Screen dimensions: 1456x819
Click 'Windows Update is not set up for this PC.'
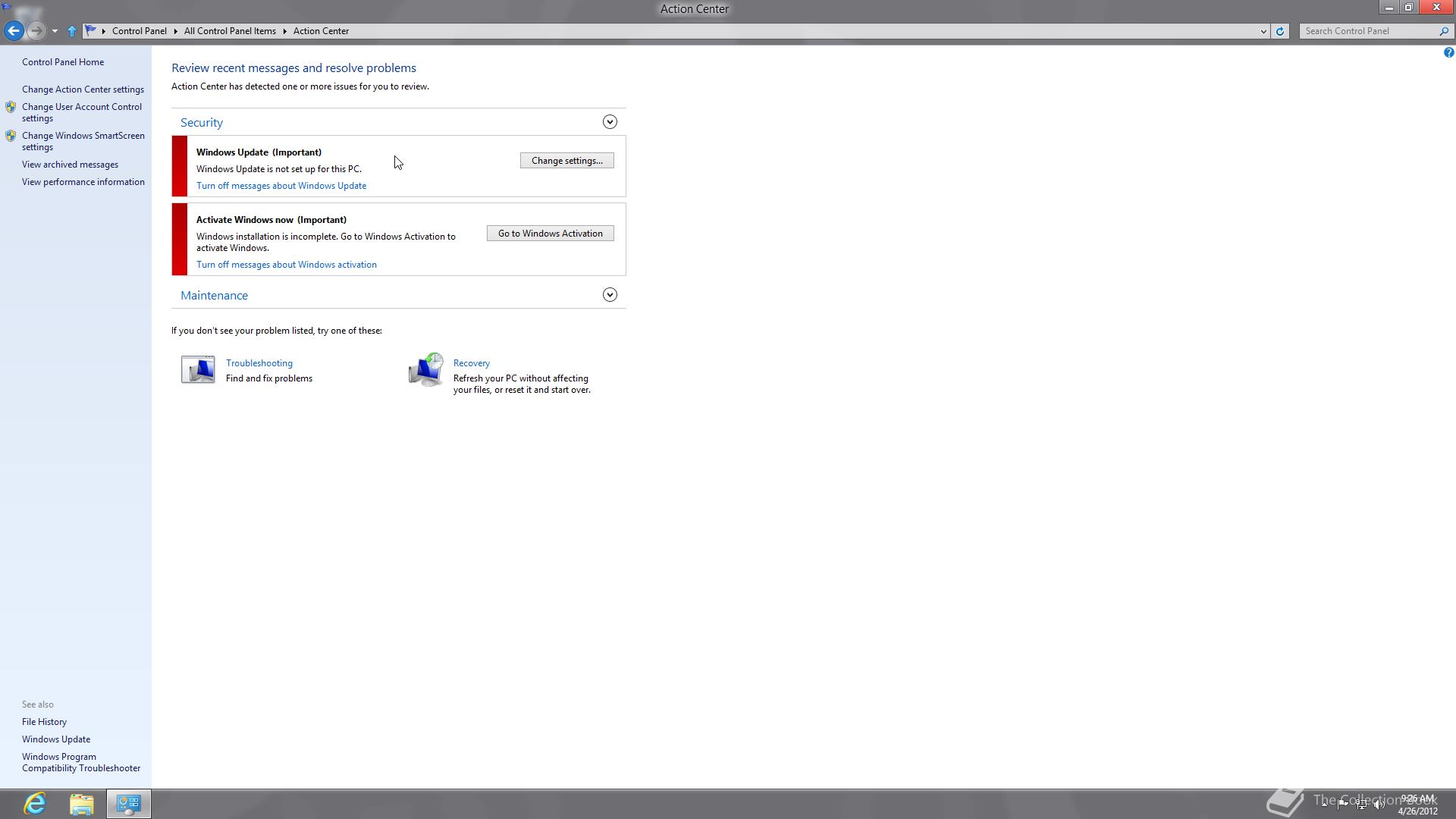point(279,169)
